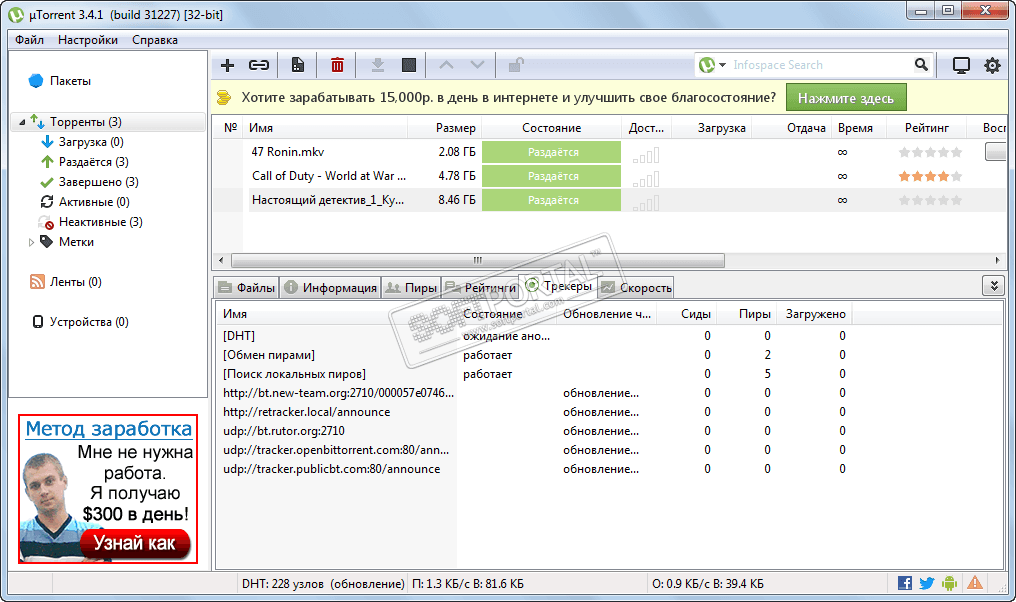1016x602 pixels.
Task: Click Add Torrent from URL link icon
Action: (259, 65)
